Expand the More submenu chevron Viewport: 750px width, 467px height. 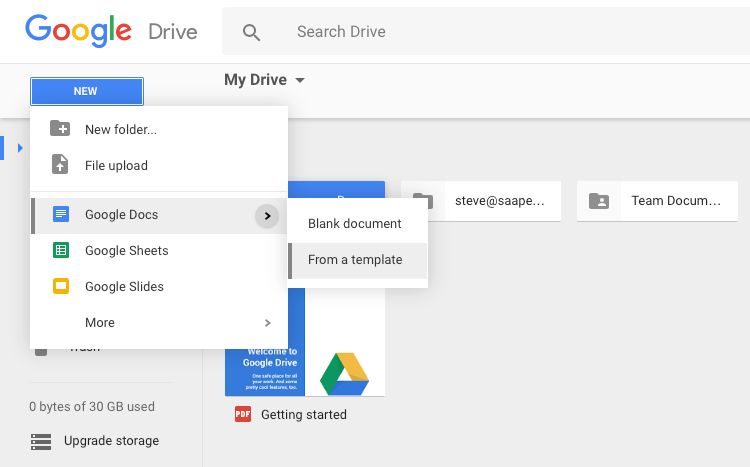click(267, 323)
